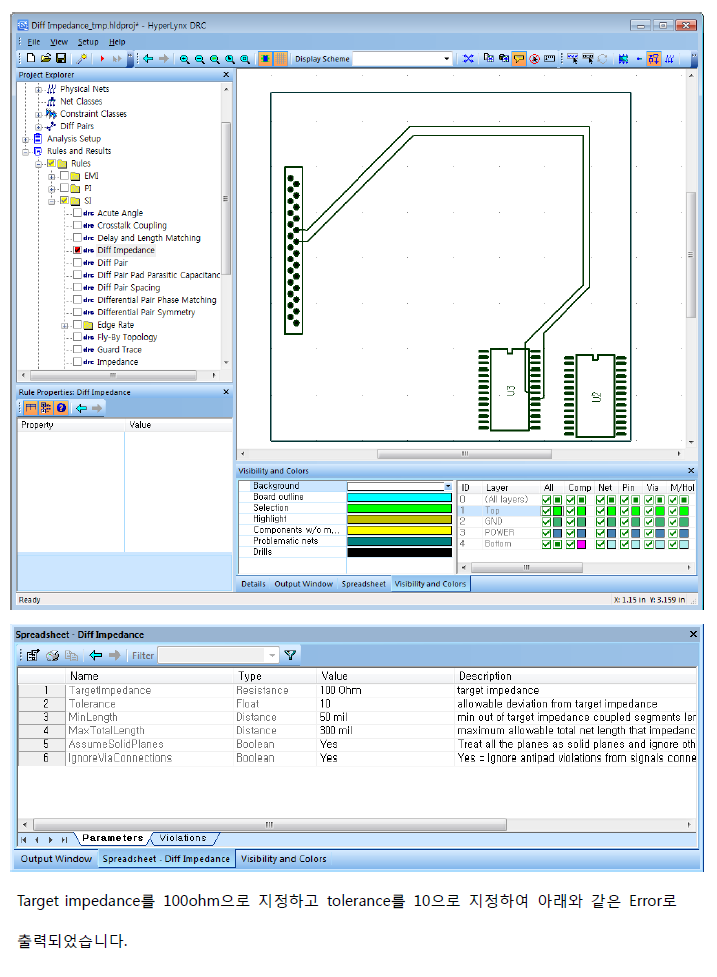Click the filter funnel icon in Spreadsheet
The height and width of the screenshot is (977, 717).
pyautogui.click(x=290, y=655)
